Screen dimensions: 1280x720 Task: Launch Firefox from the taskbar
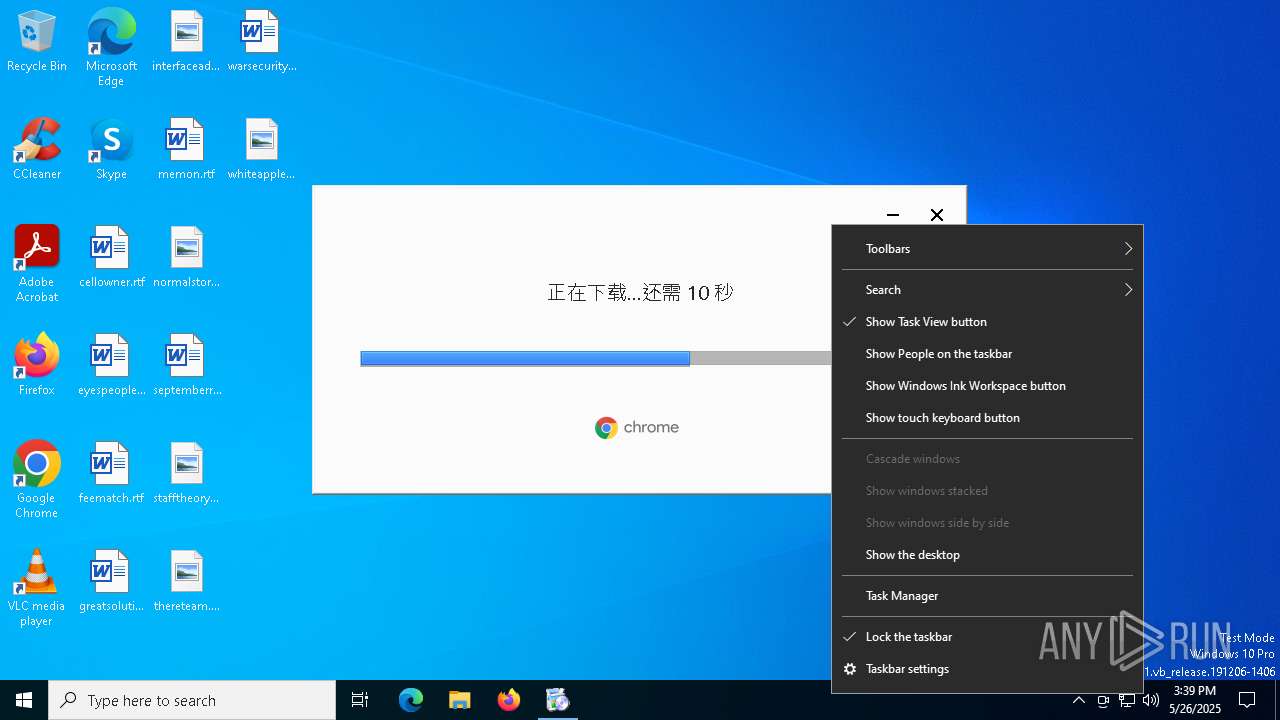click(509, 700)
